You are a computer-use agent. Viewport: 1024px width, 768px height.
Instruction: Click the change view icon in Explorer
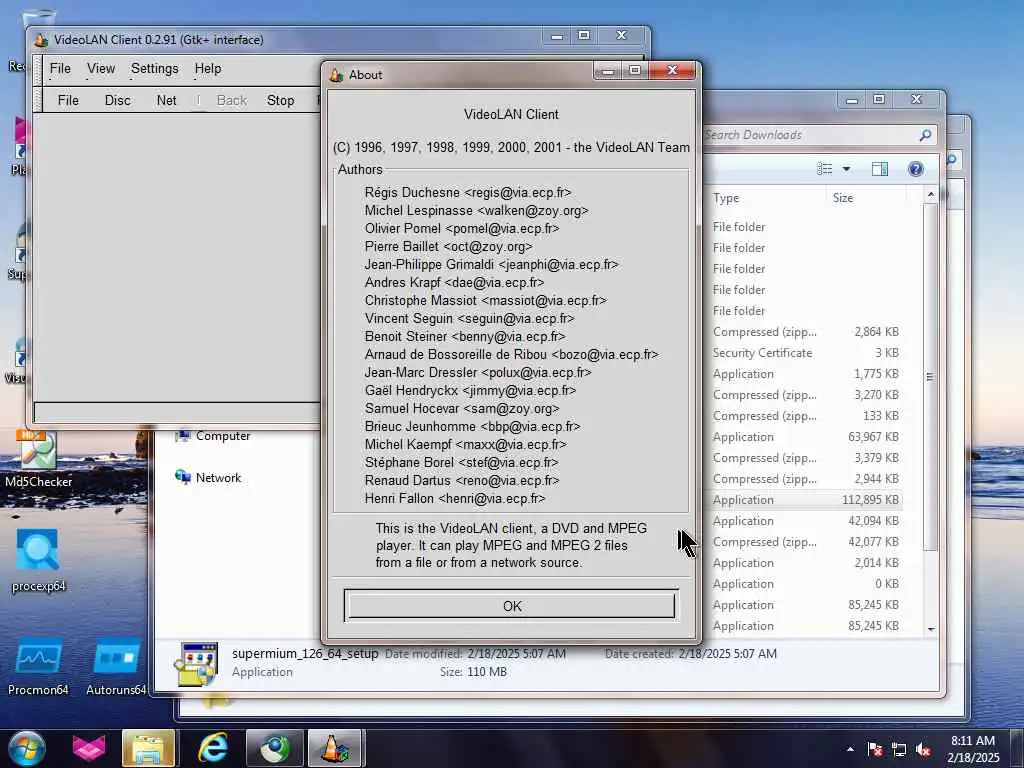pos(825,169)
